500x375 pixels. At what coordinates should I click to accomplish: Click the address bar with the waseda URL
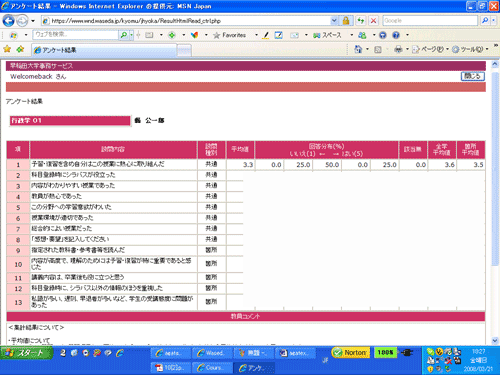[x=186, y=21]
